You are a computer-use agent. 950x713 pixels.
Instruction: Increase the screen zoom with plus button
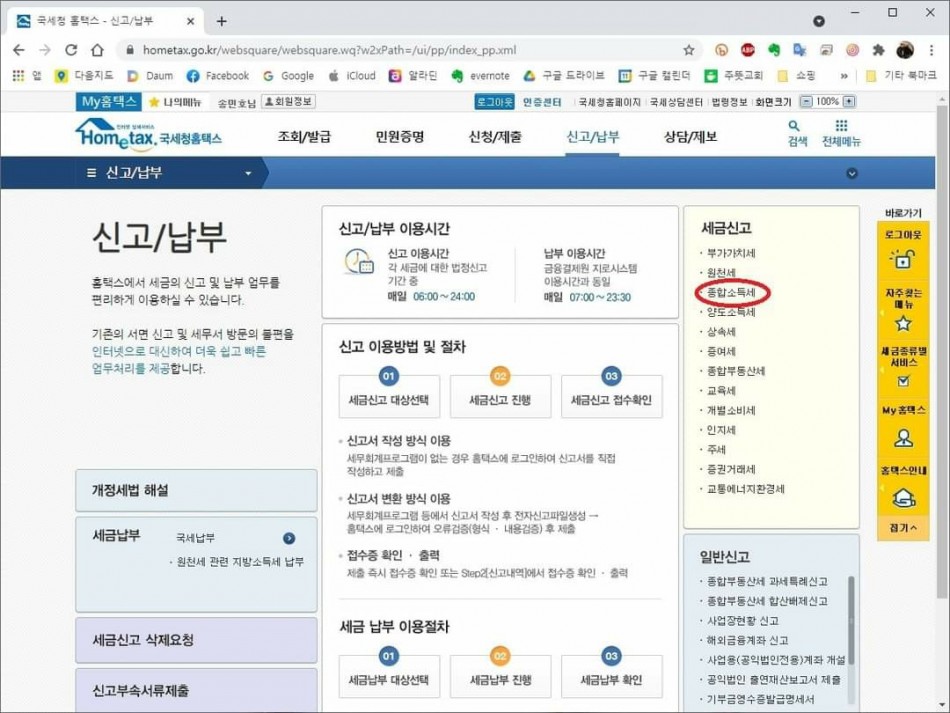pyautogui.click(x=849, y=102)
